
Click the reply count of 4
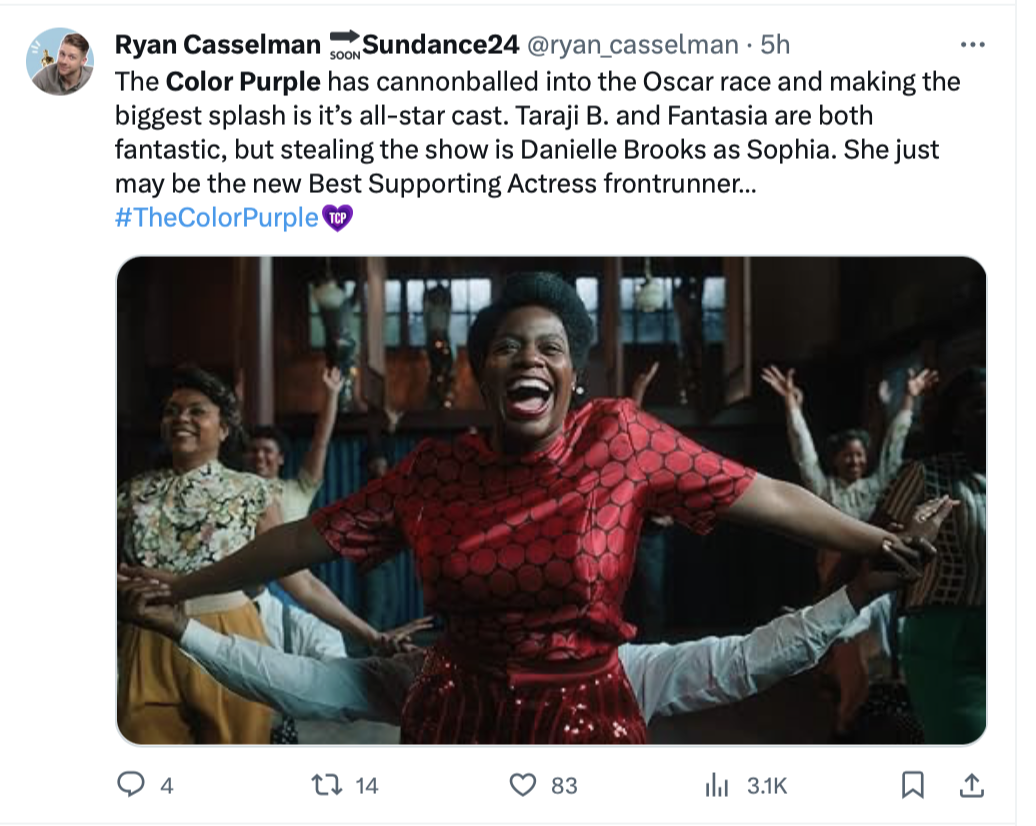(167, 786)
